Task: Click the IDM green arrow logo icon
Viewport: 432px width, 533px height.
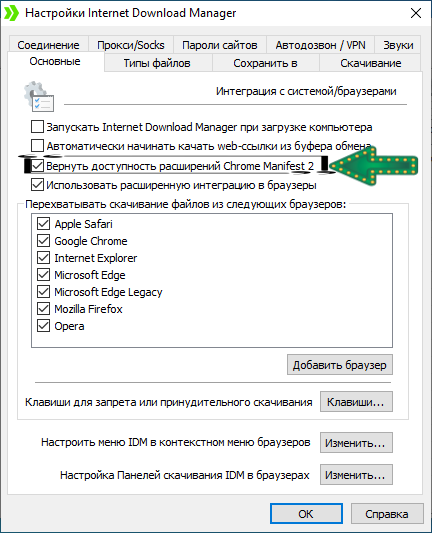Action: [x=12, y=13]
